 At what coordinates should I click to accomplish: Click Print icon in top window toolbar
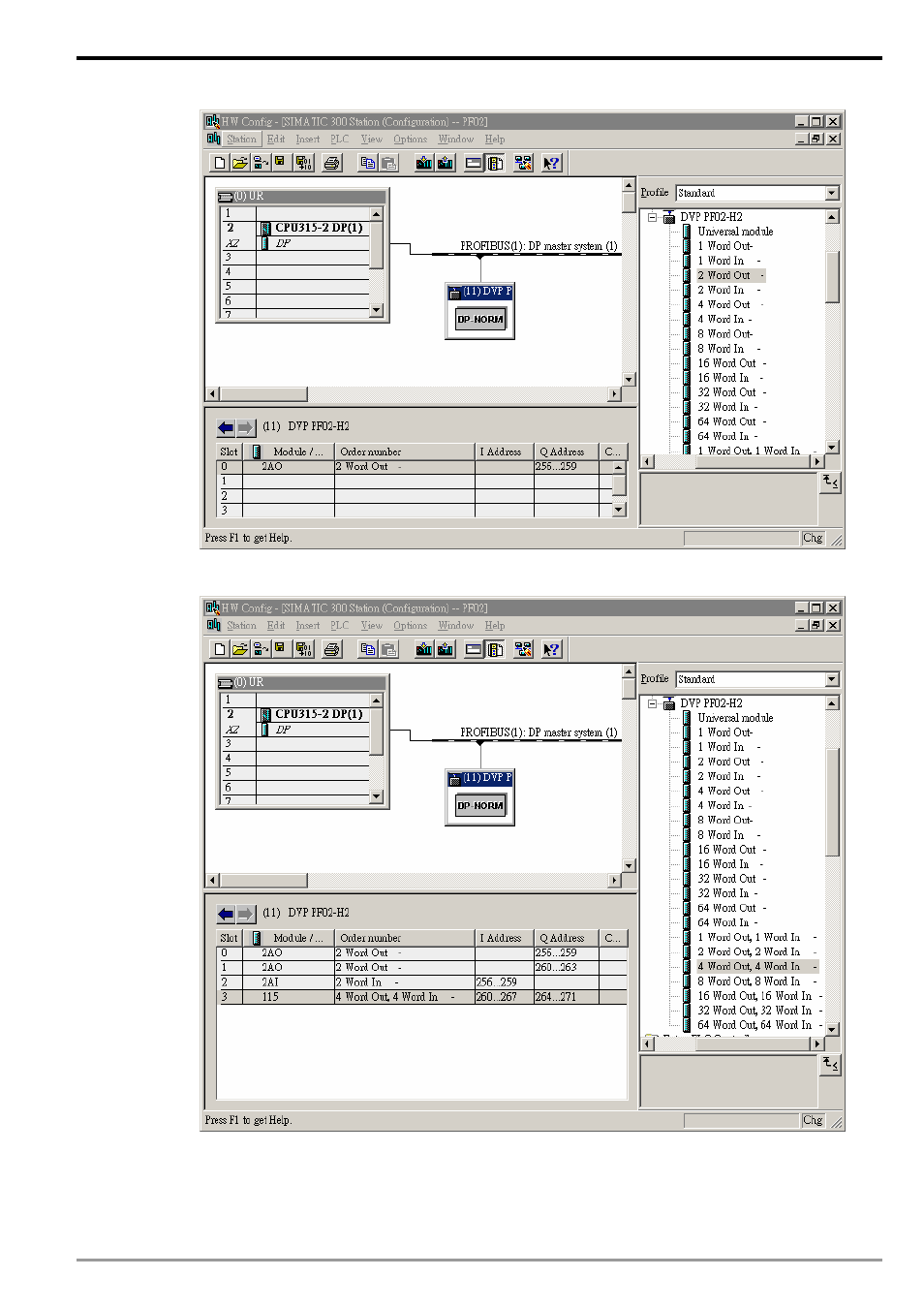click(x=332, y=163)
